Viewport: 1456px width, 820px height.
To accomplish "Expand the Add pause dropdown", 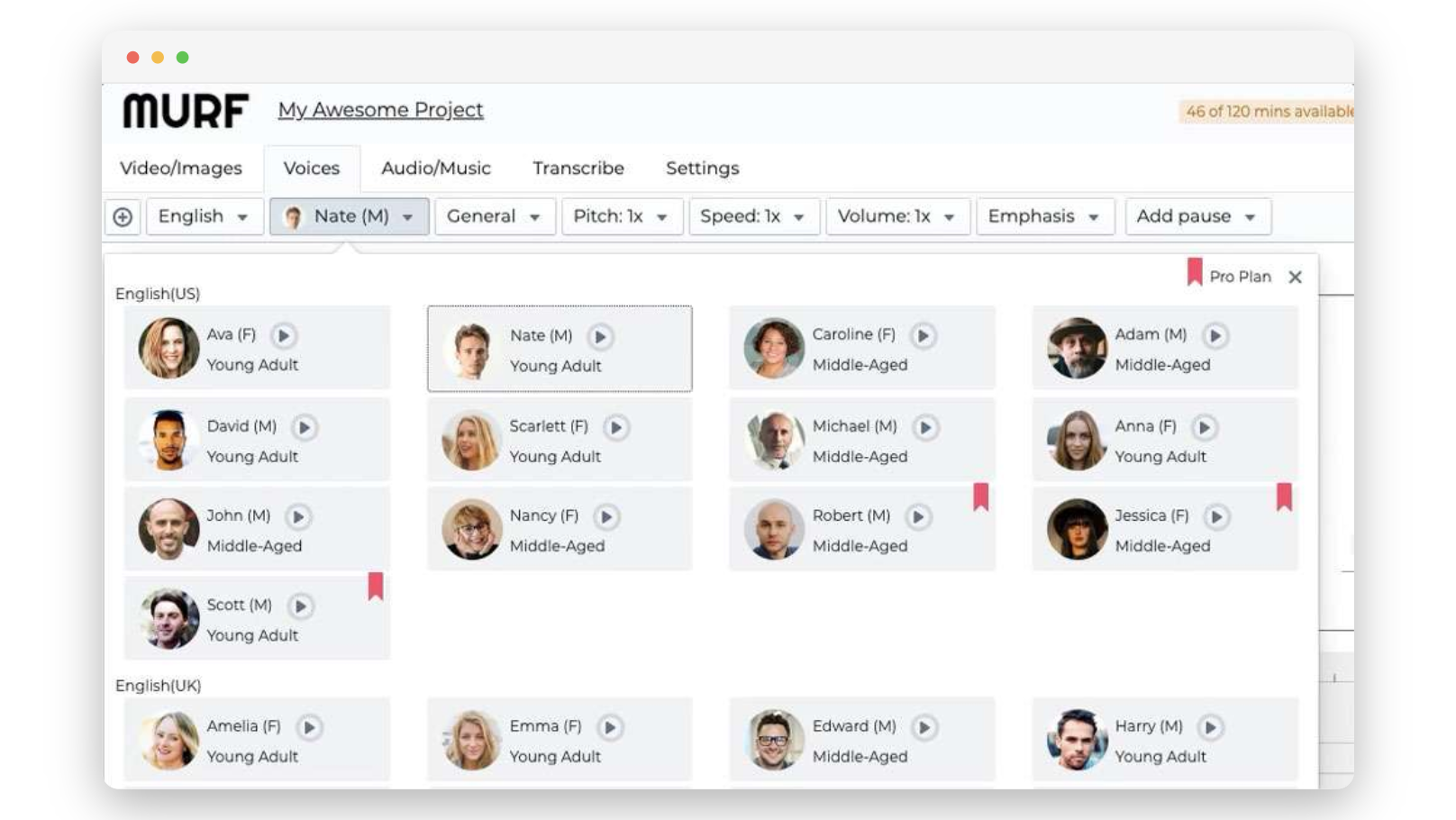I will point(1198,216).
